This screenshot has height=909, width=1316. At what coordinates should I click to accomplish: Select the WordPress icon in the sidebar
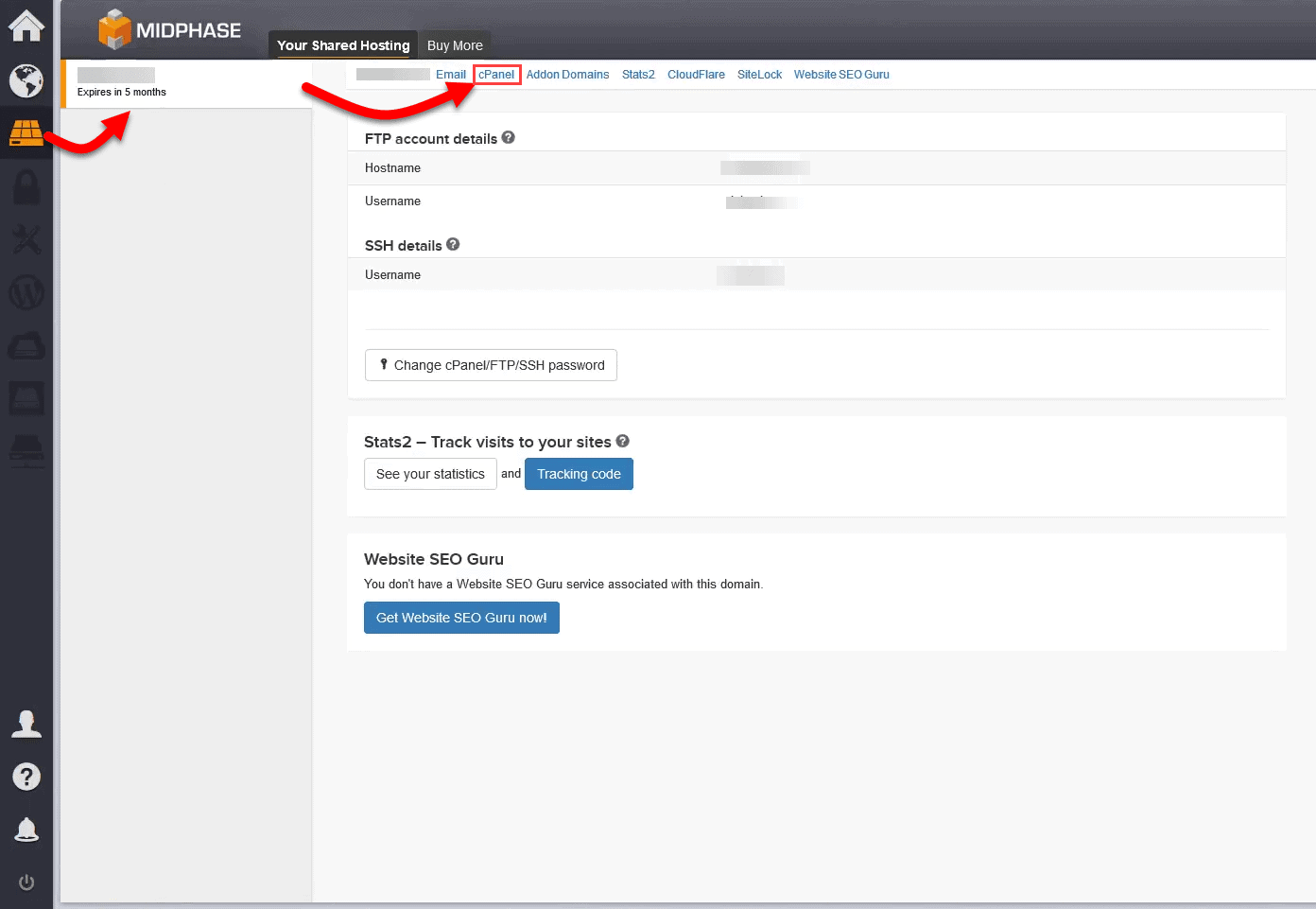tap(26, 292)
